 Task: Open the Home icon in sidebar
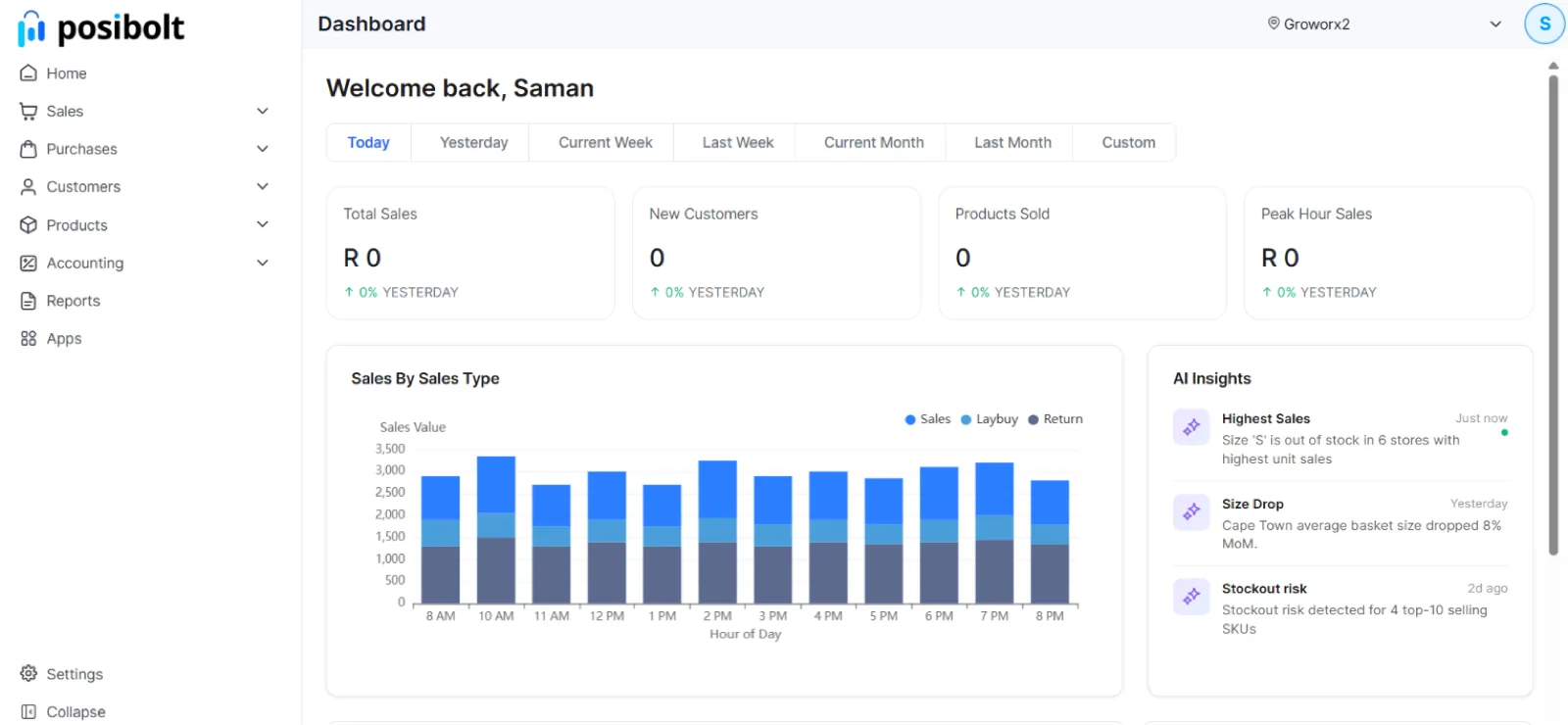pyautogui.click(x=28, y=73)
